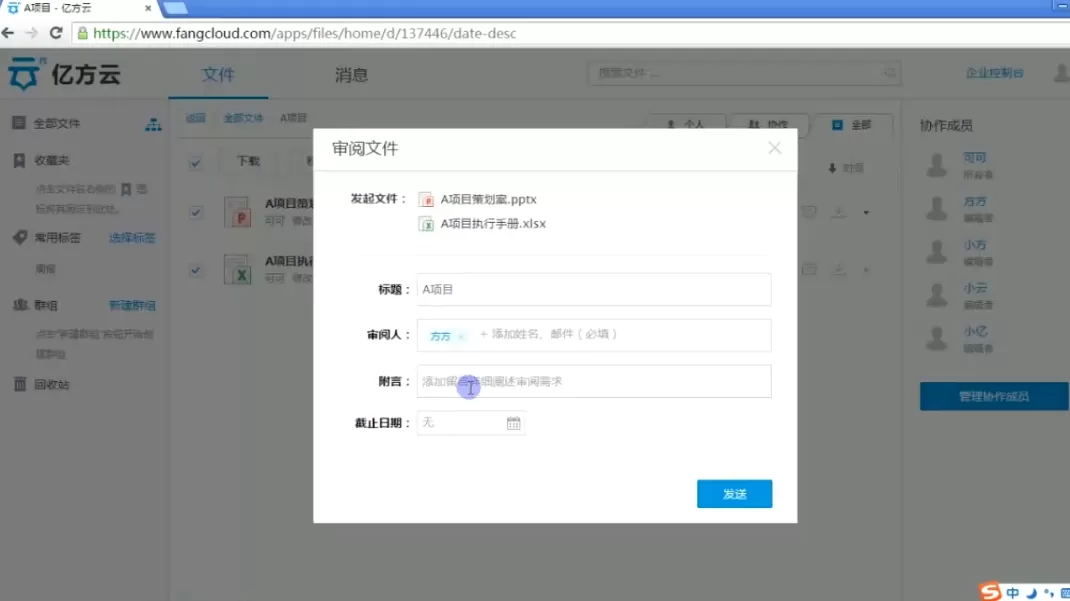Close the 审阅文件 dialog with X
The height and width of the screenshot is (601, 1070).
click(774, 148)
